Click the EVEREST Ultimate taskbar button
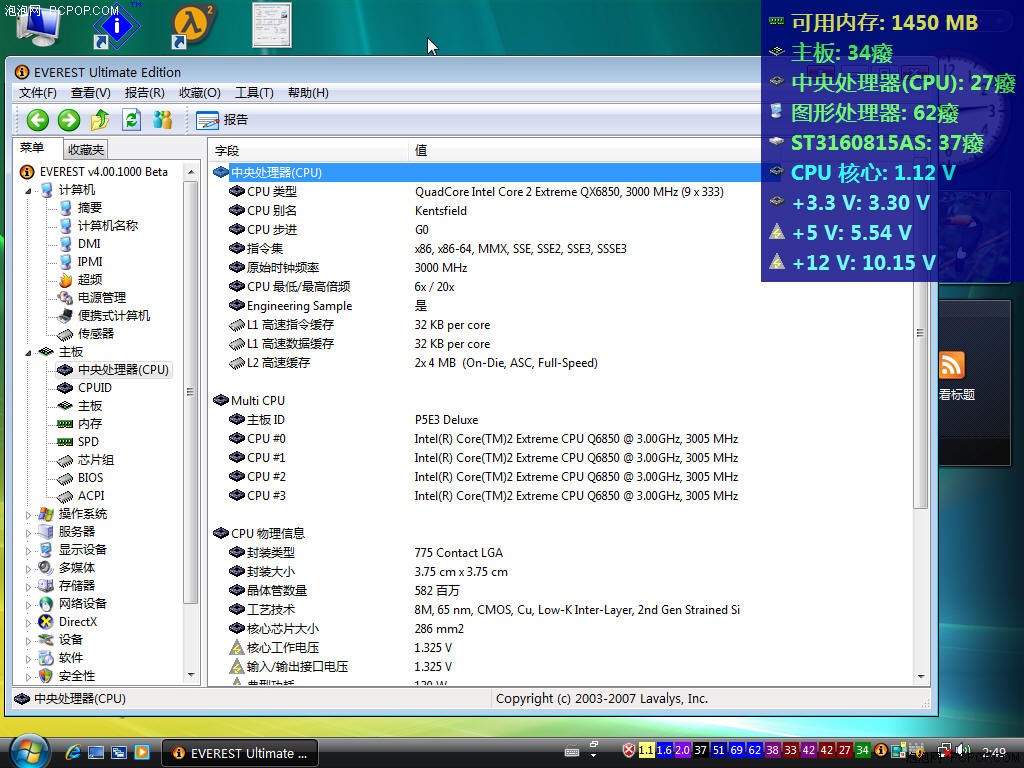 [x=240, y=753]
